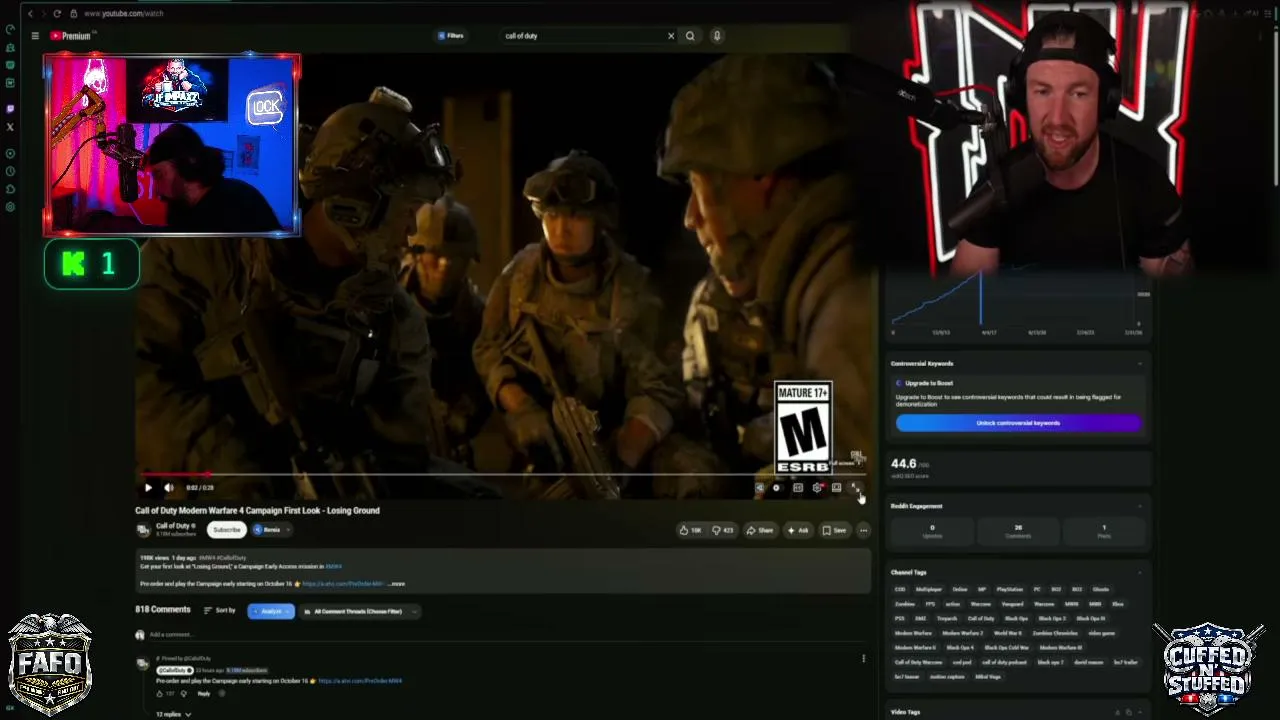Open the X icon in the browser sidebar
This screenshot has width=1280, height=720.
(10, 127)
